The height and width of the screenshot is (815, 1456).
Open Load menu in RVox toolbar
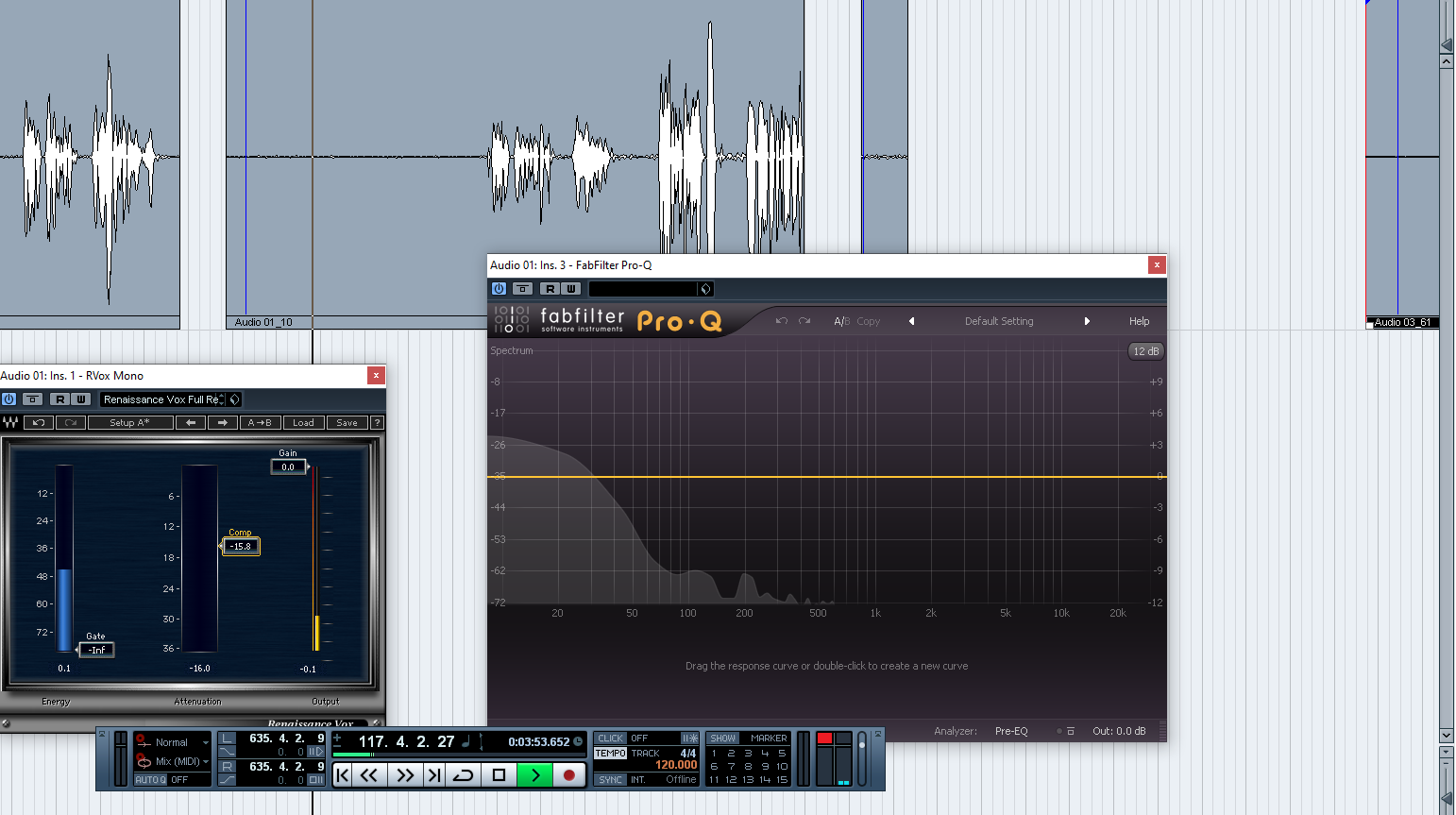coord(303,422)
